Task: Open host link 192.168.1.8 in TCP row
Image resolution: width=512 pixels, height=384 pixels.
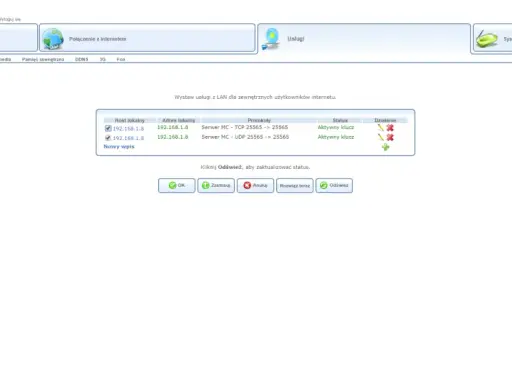Action: click(128, 129)
